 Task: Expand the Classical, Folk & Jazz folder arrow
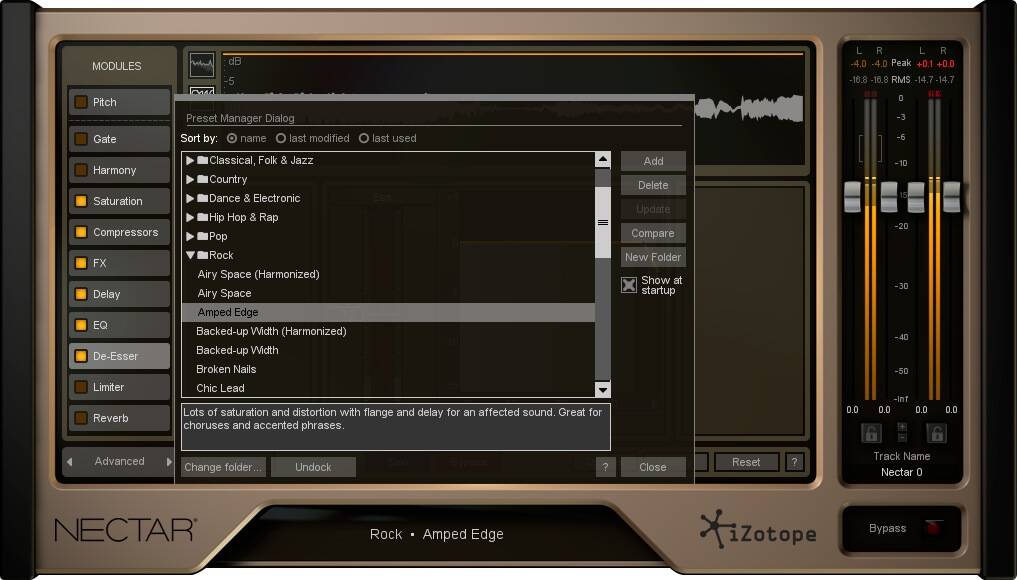tap(190, 160)
